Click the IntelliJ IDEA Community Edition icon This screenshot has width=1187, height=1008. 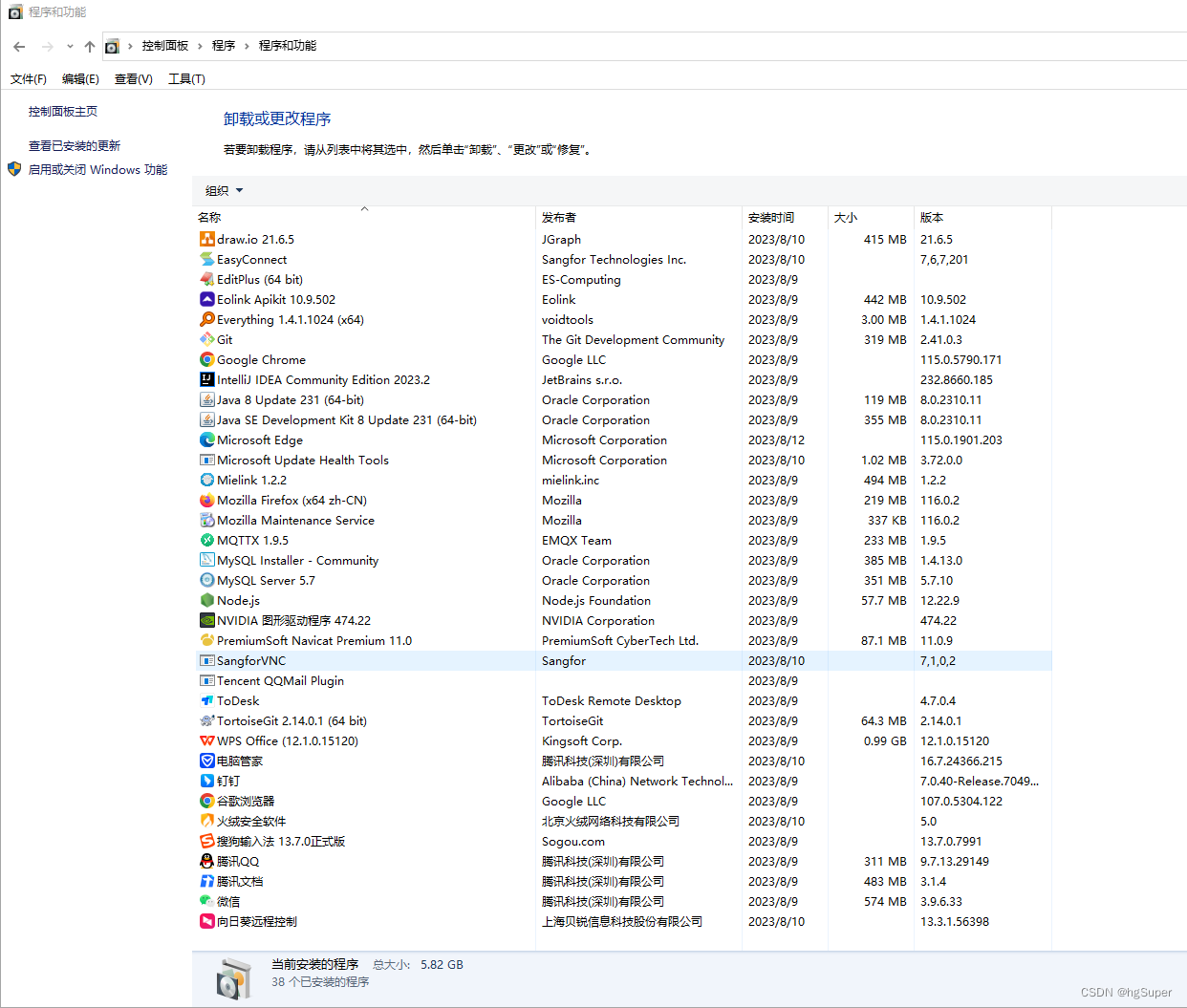point(205,379)
